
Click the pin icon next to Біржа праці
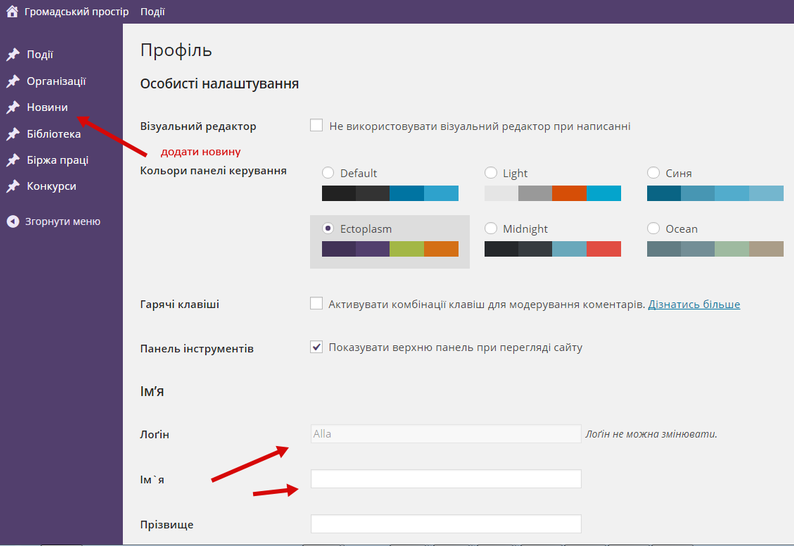[x=13, y=160]
